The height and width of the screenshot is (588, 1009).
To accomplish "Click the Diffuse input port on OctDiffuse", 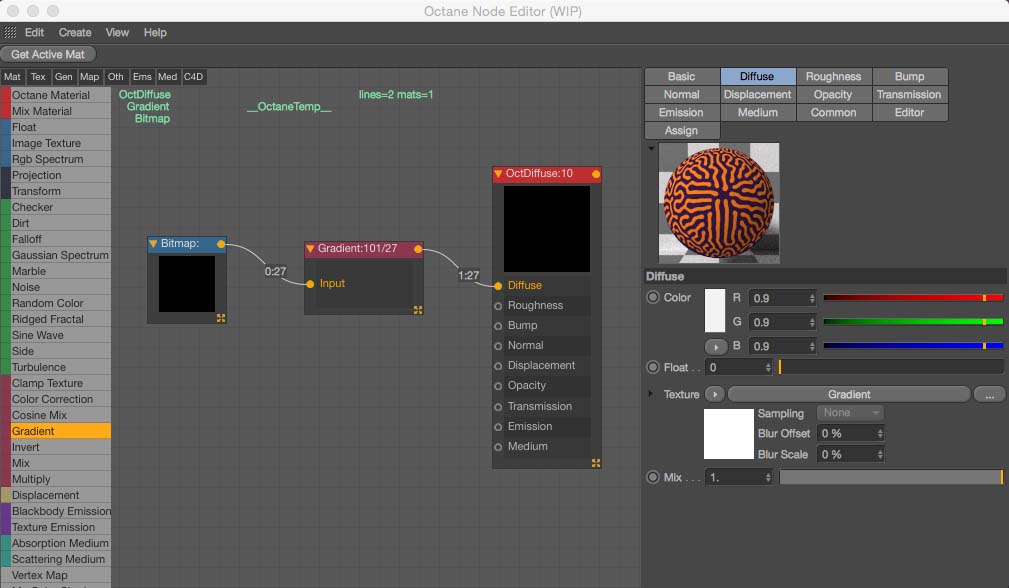I will [498, 286].
